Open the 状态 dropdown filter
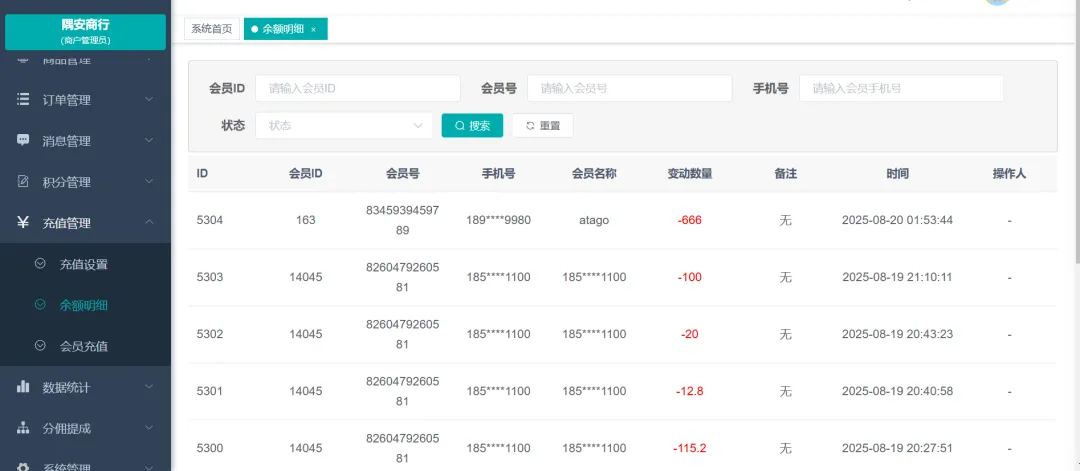 pos(344,126)
